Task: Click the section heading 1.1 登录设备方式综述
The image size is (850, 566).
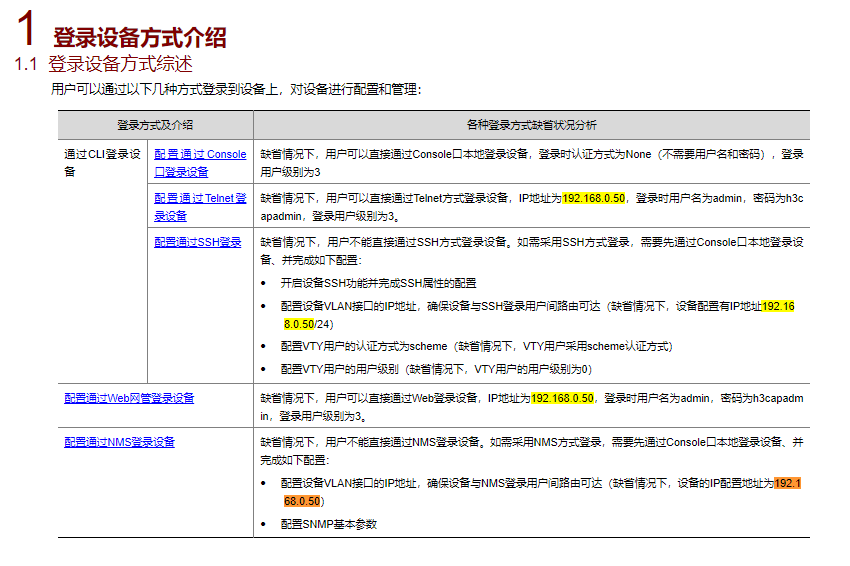Action: tap(103, 64)
